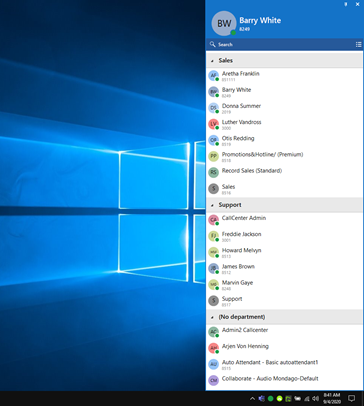Click the name Luther Vandross
The height and width of the screenshot is (406, 364).
(x=242, y=122)
